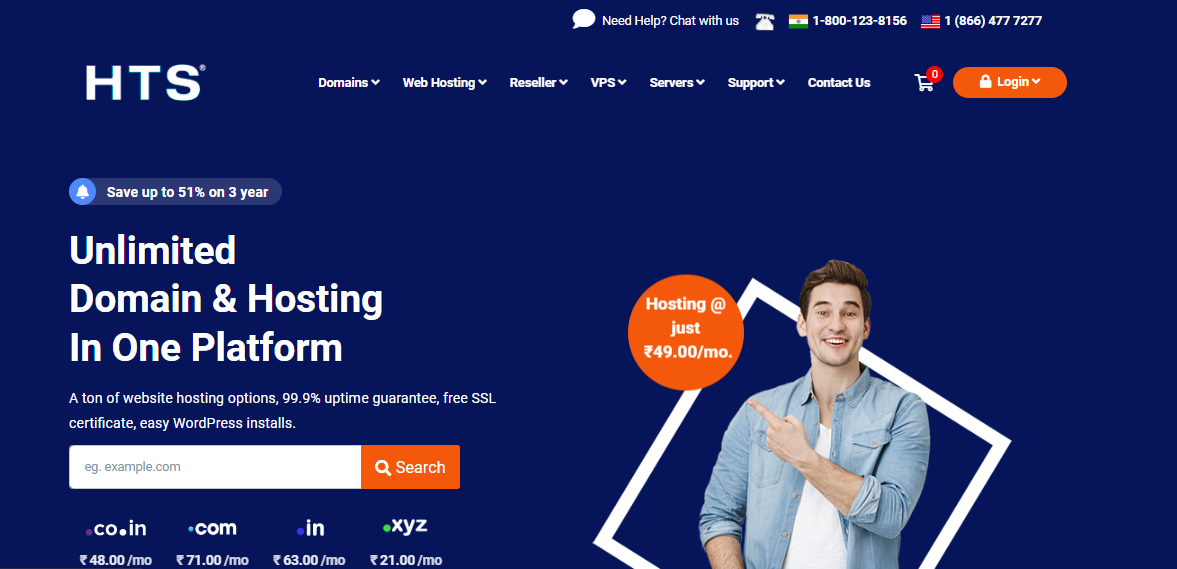Click the domain search input field
1177x569 pixels.
click(215, 467)
